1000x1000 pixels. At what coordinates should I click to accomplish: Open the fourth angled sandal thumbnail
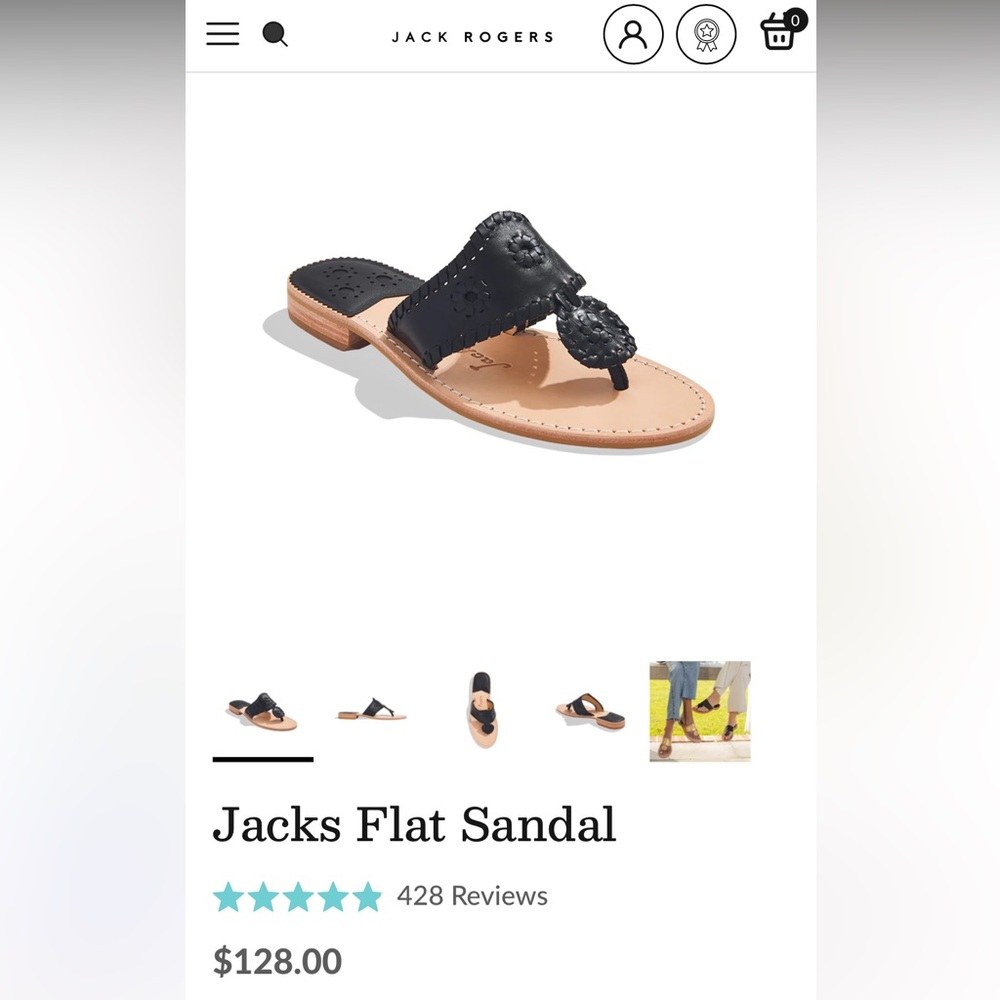click(x=590, y=712)
